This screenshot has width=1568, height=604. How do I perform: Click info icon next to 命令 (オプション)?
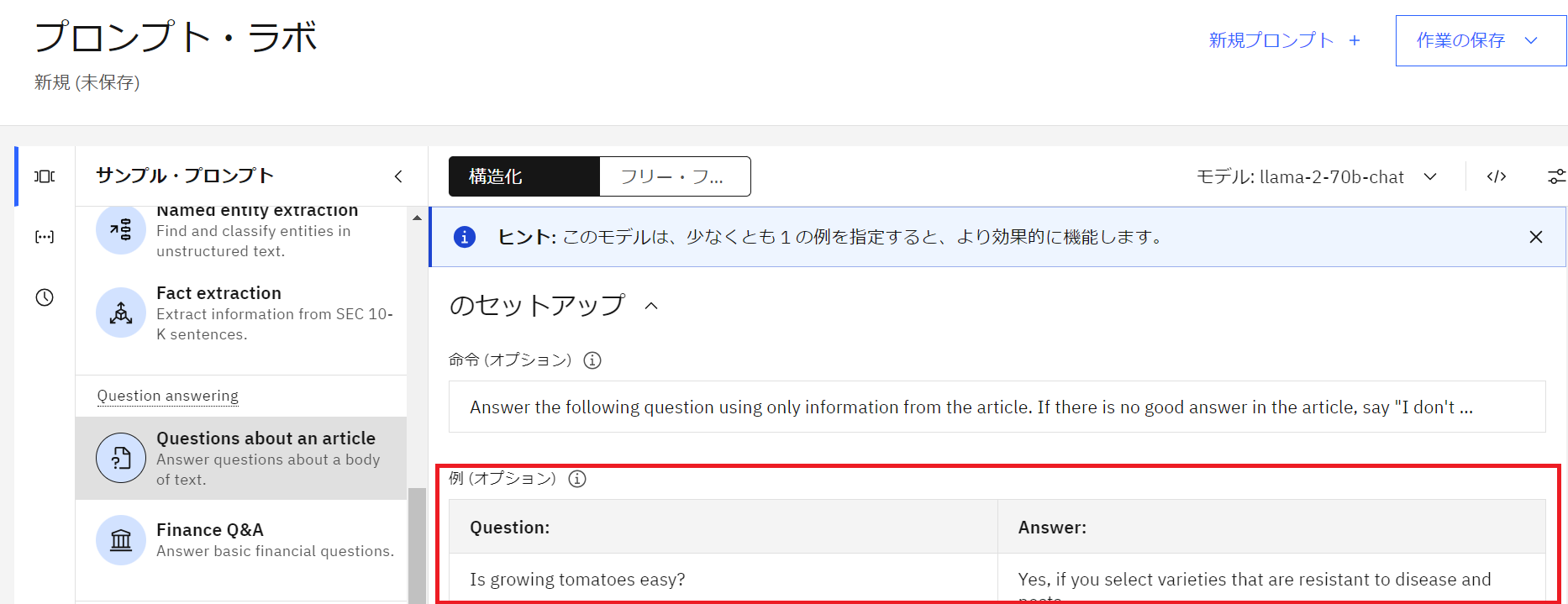pos(592,360)
